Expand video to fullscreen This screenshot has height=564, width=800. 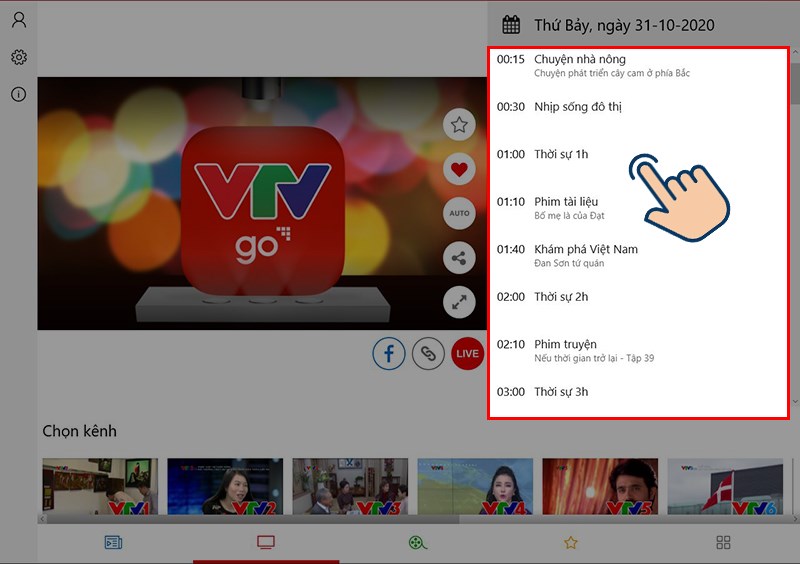[459, 302]
